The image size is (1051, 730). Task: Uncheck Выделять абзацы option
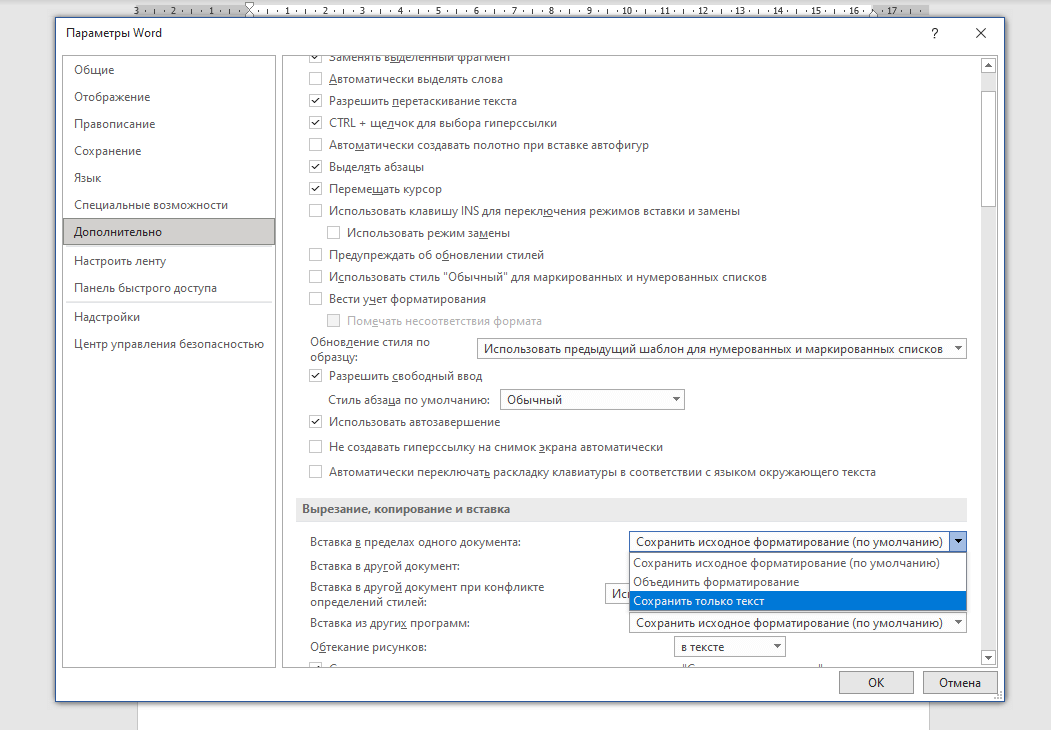tap(315, 167)
